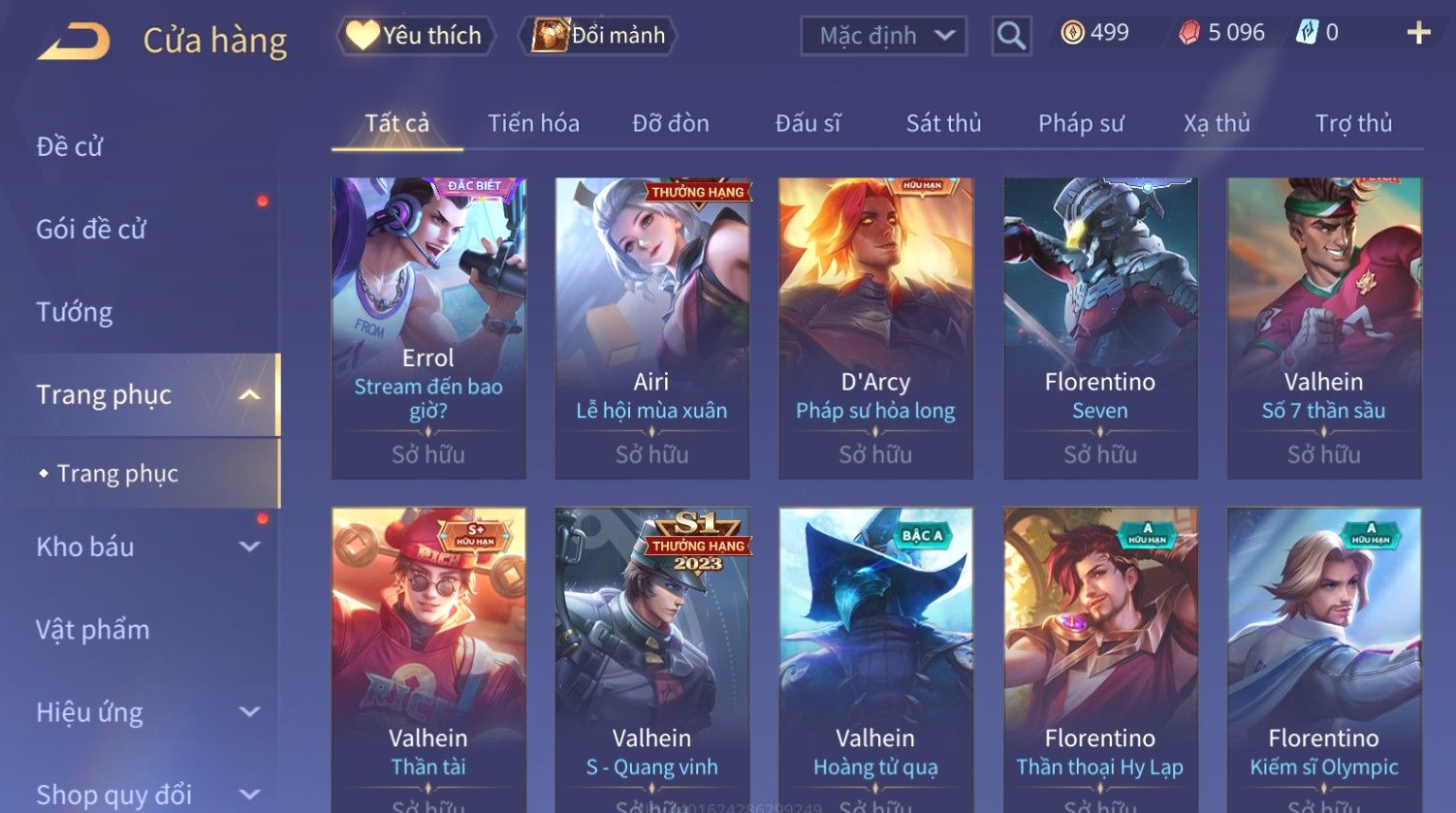
Task: Open Gói đề cử in sidebar
Action: point(91,229)
